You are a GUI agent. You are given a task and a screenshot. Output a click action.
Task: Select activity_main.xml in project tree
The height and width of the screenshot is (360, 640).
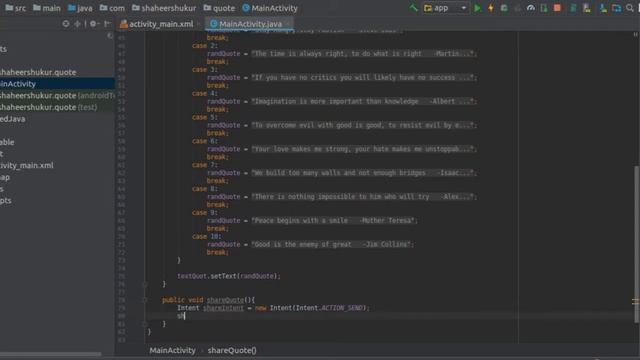[27, 165]
